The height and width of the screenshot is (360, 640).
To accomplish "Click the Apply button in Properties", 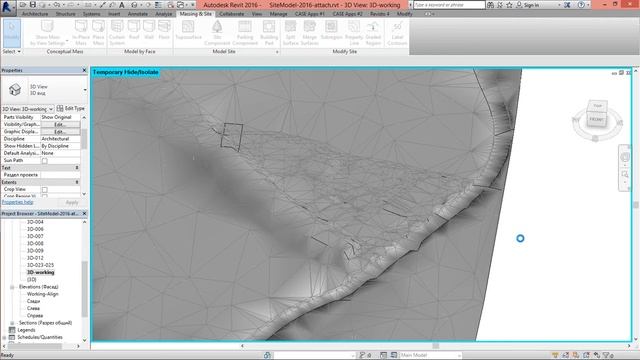I will [72, 202].
